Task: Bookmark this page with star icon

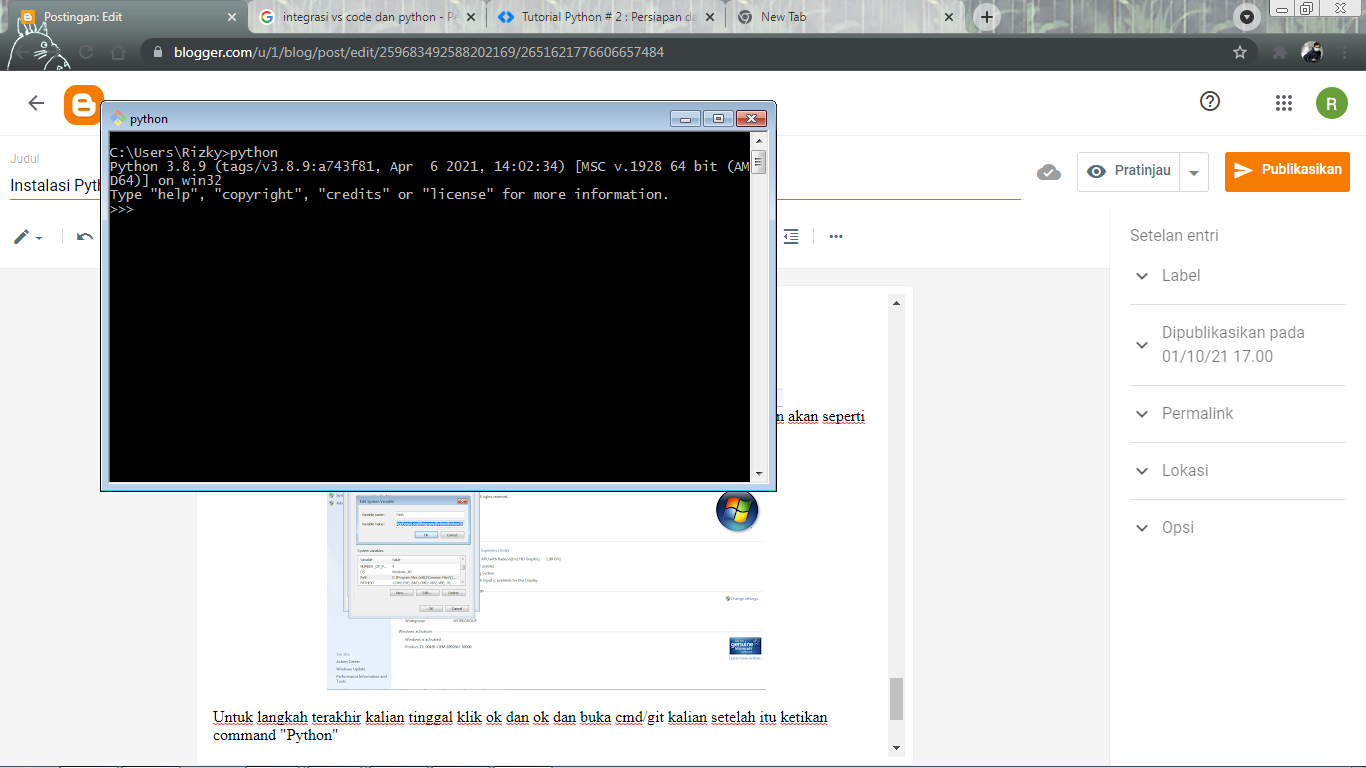Action: [x=1240, y=52]
